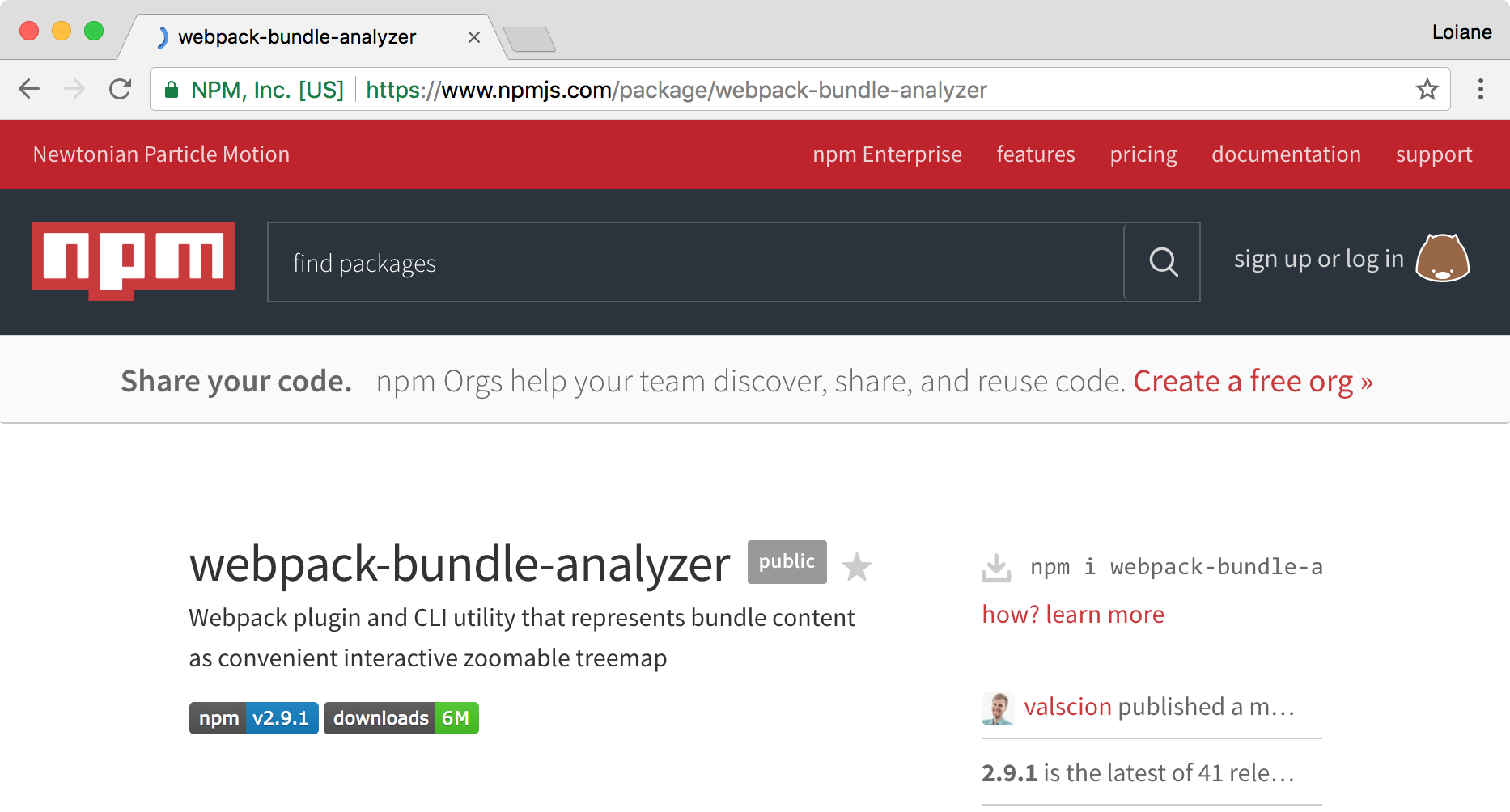Open the npm Enterprise menu link
Viewport: 1510px width, 812px height.
(887, 154)
